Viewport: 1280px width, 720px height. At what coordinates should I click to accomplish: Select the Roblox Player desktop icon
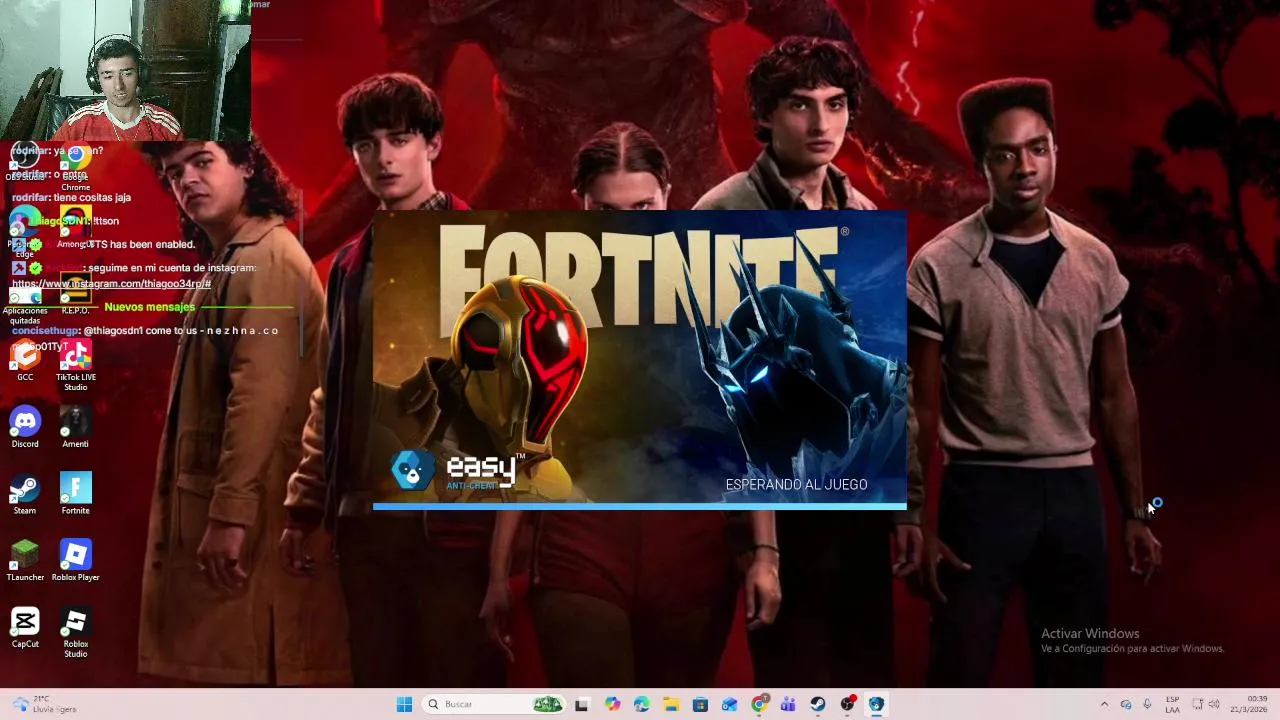point(76,561)
